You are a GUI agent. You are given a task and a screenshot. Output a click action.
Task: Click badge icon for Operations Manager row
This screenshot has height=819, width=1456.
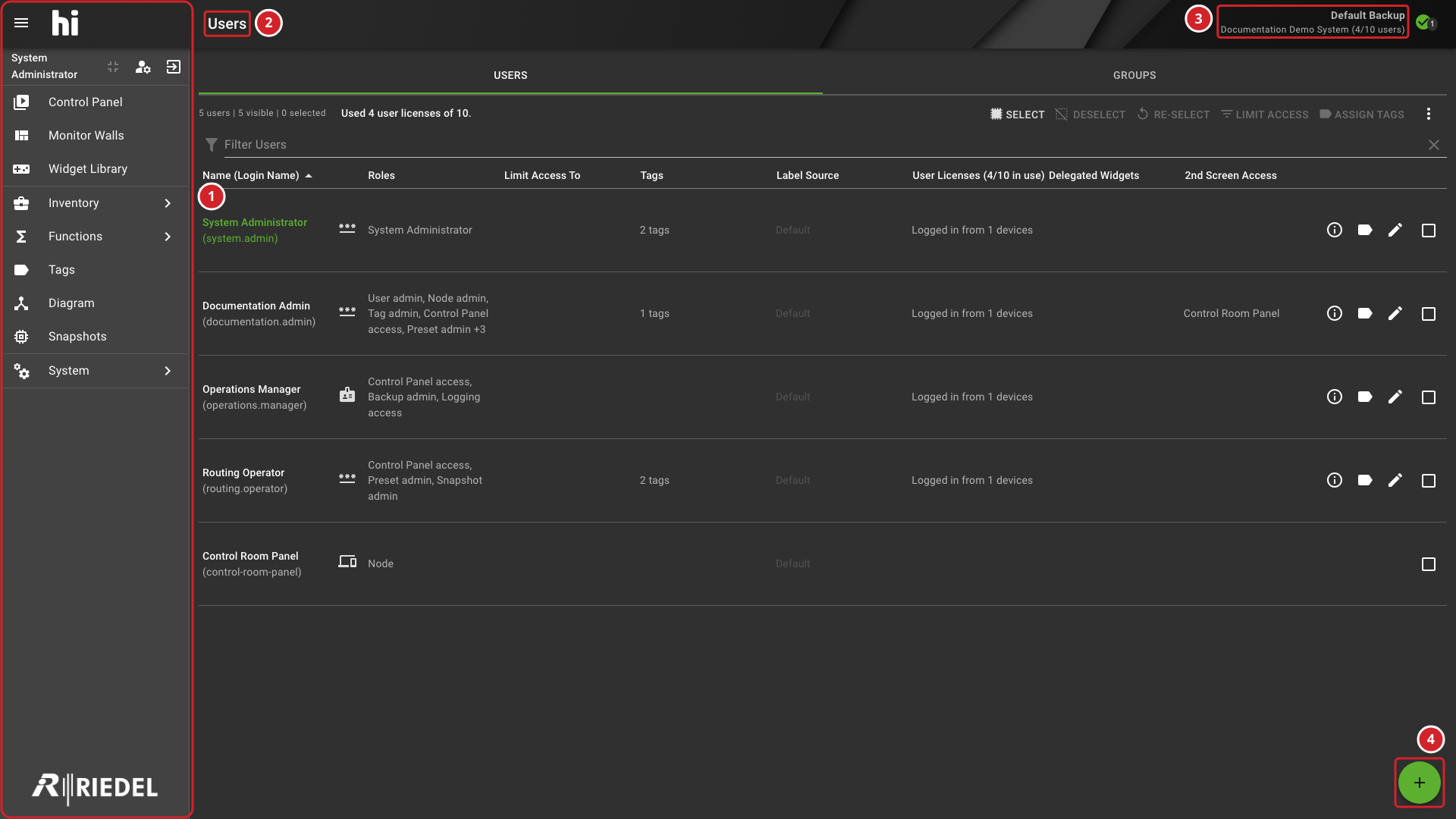pos(347,394)
